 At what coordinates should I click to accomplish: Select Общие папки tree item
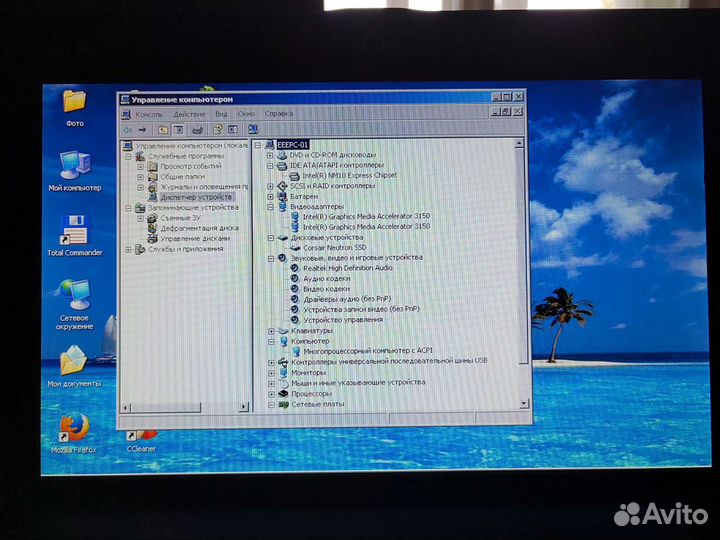point(182,176)
